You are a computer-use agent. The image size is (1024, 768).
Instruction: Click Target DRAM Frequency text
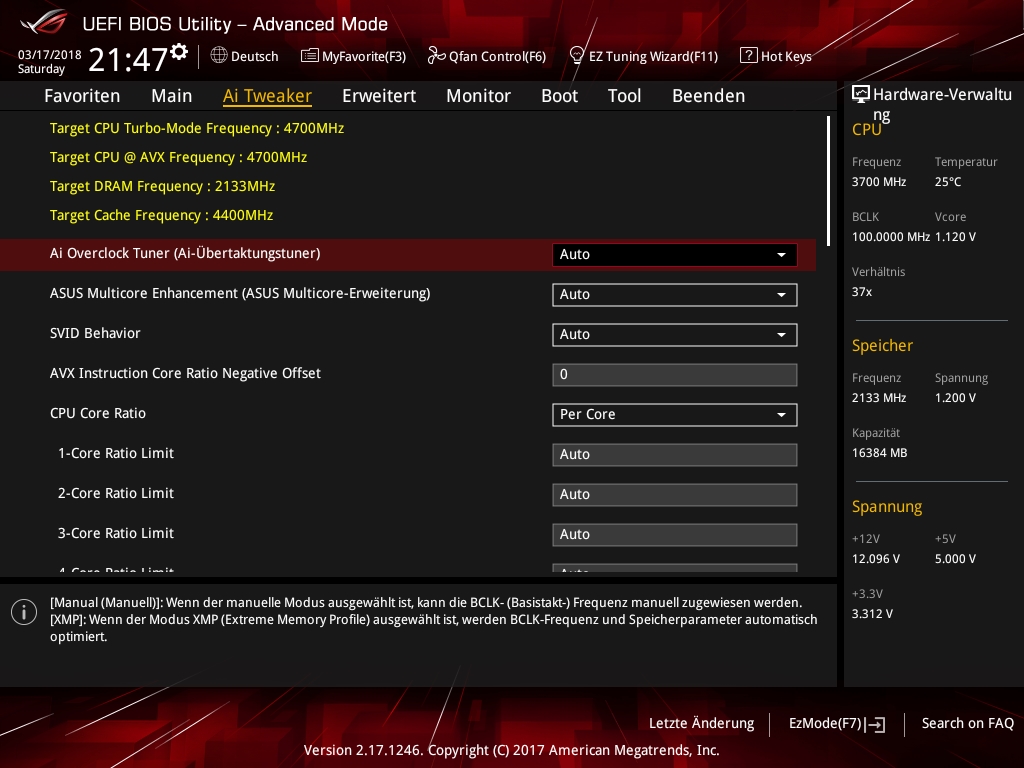162,187
